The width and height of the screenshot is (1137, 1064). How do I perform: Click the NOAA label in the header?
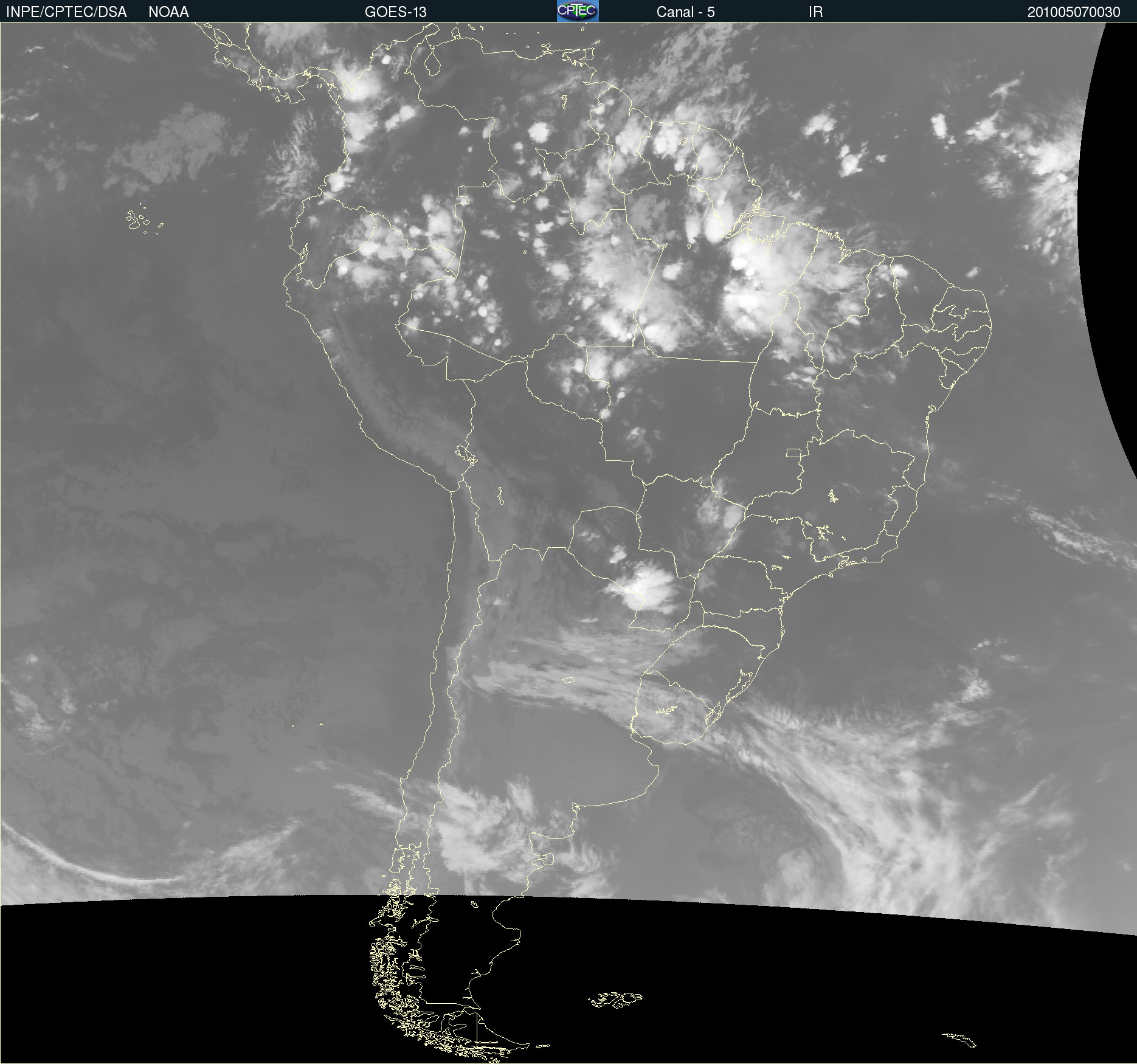[168, 12]
